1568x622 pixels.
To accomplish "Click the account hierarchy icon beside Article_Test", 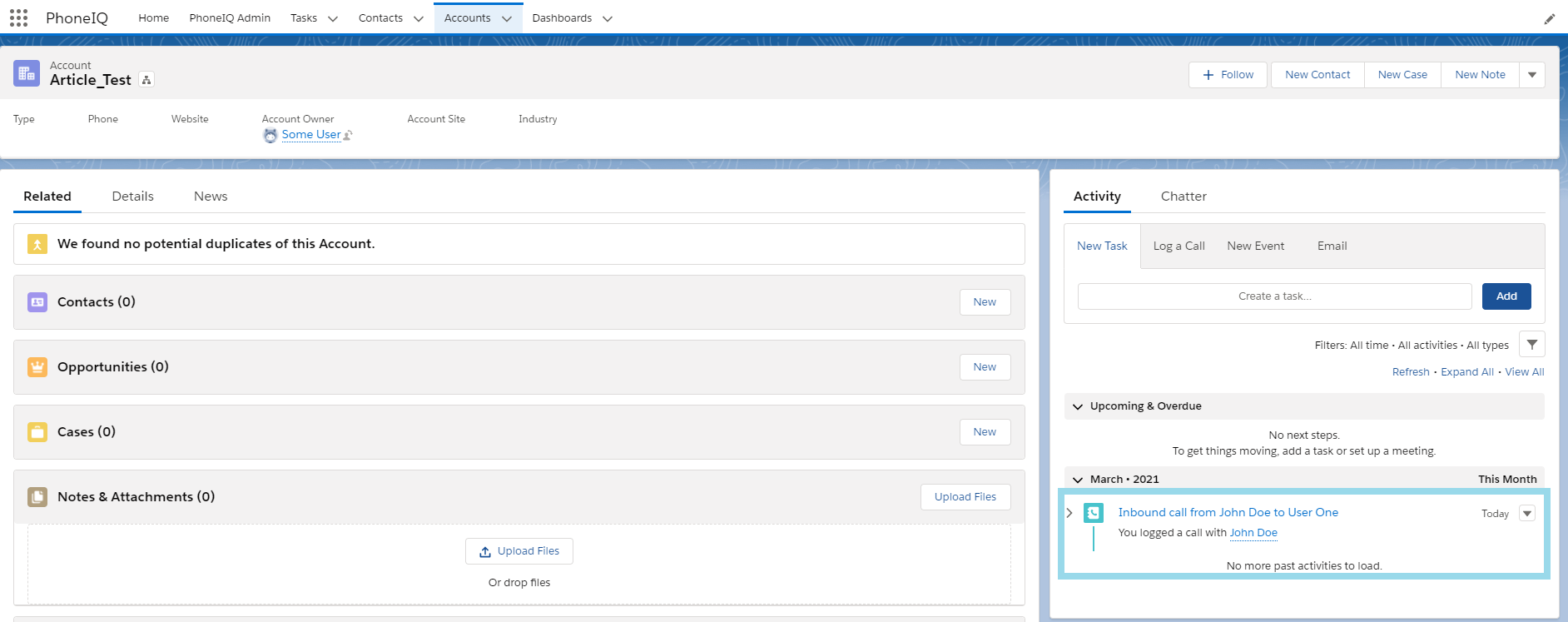I will 146,80.
